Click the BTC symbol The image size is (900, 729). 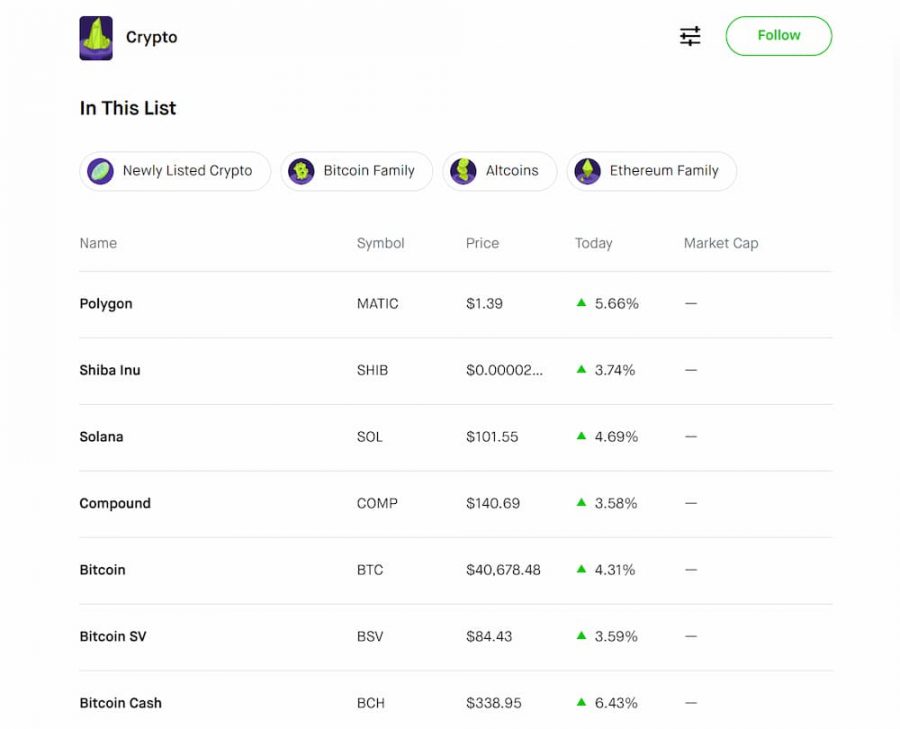[370, 570]
